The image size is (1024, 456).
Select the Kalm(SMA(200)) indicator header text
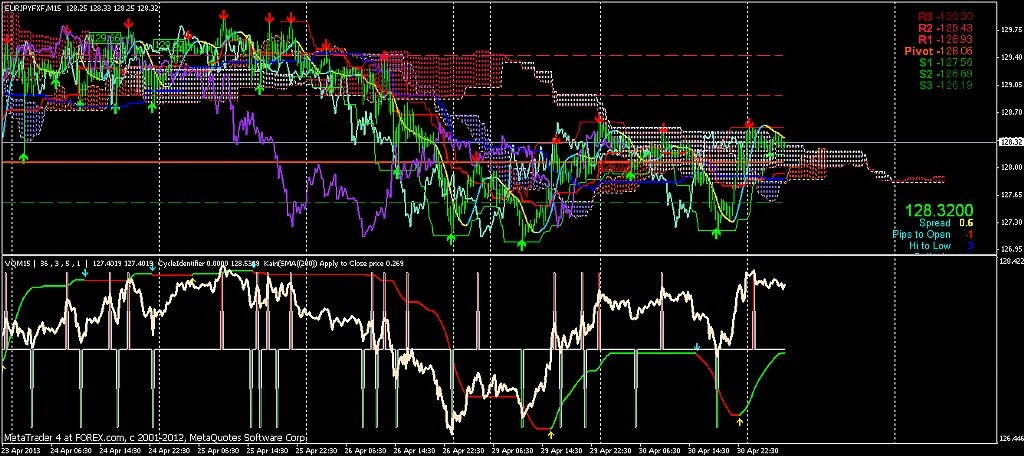[x=289, y=263]
